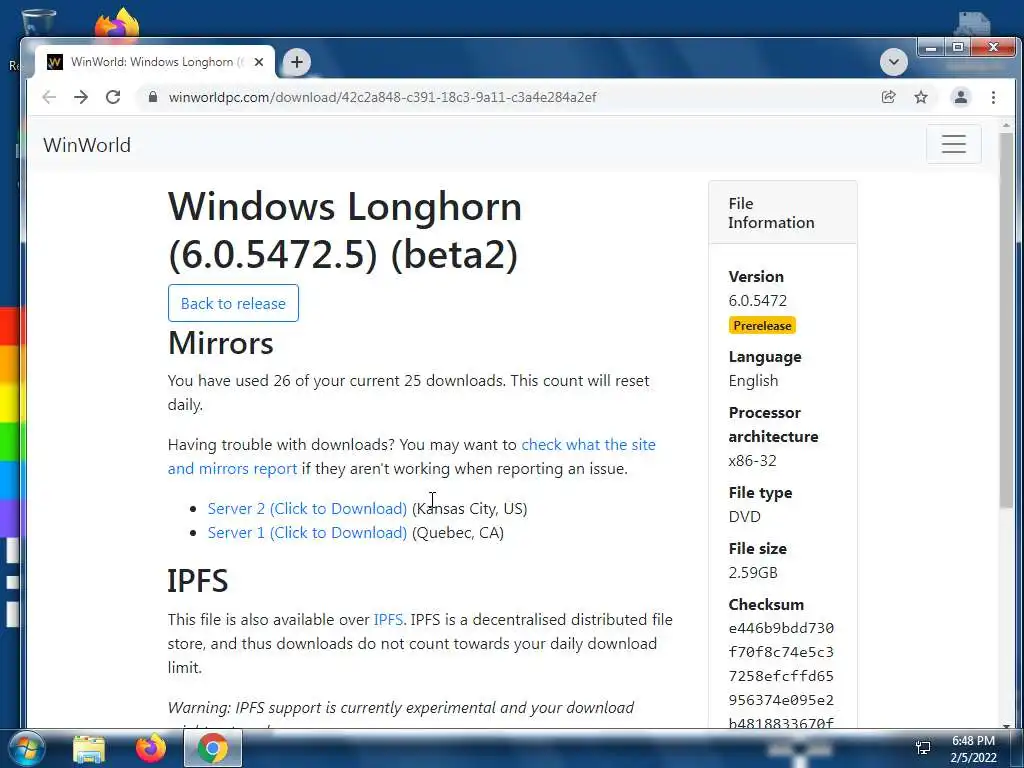Click the checksum line e446b9bdd730
This screenshot has height=768, width=1024.
coord(781,628)
